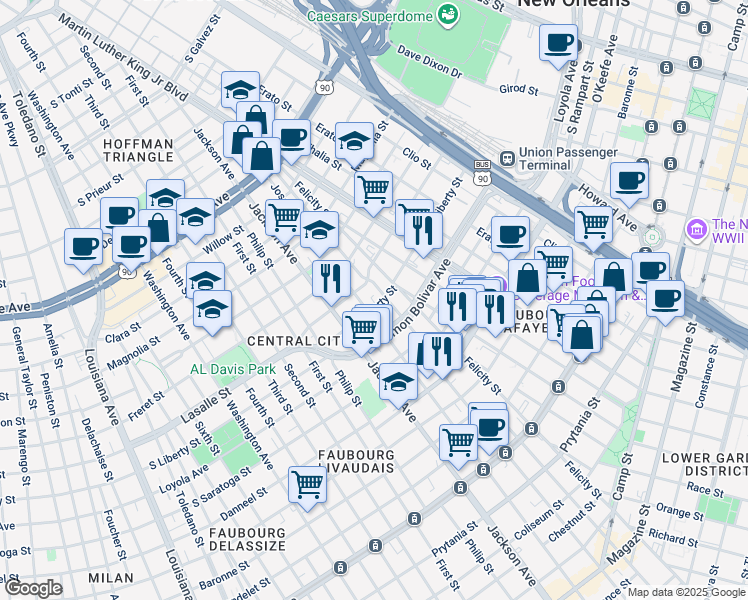Click the MILAN neighborhood label
748x600 pixels.
pos(111,578)
